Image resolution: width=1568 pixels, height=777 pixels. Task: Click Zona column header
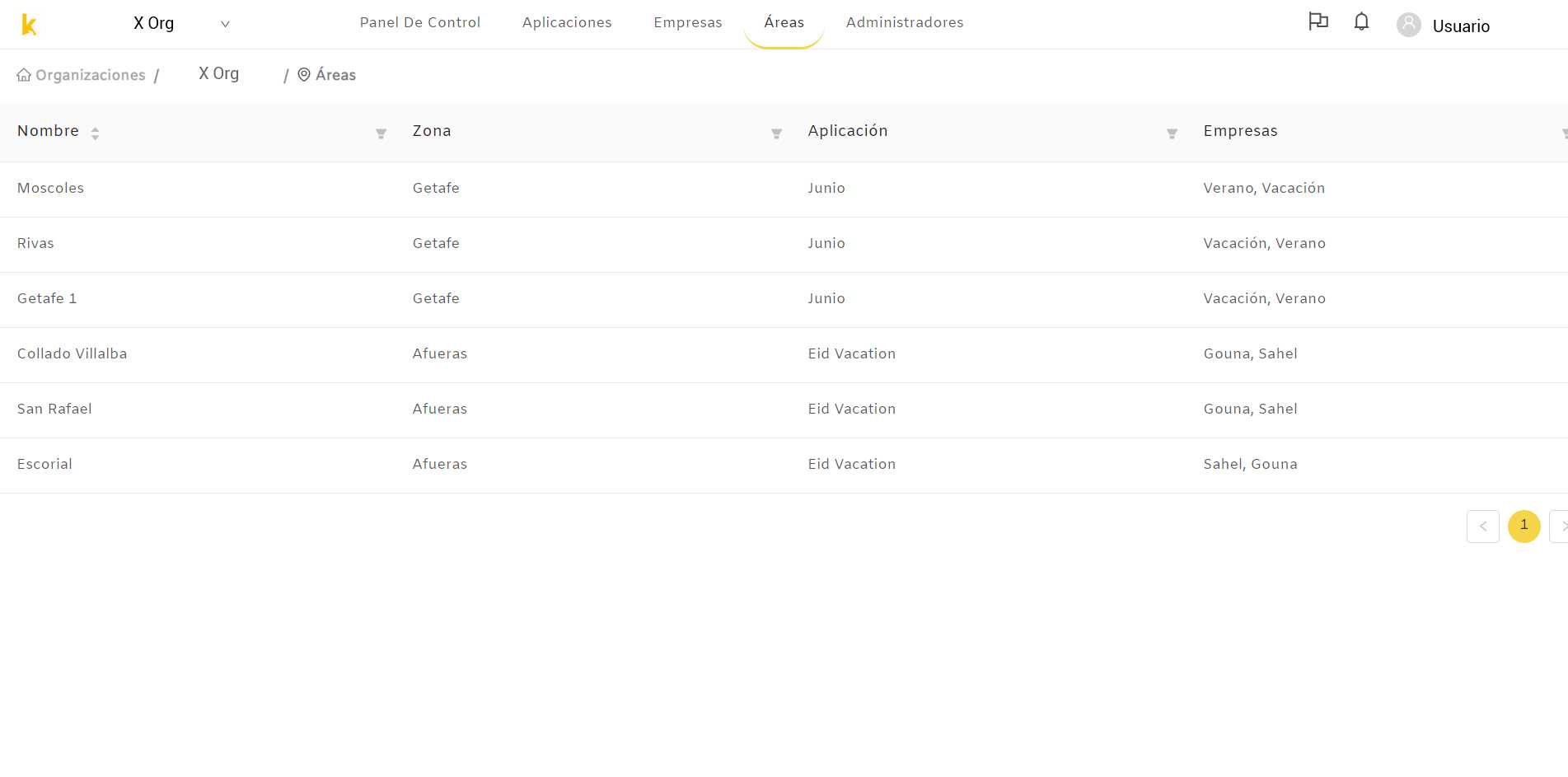pos(432,131)
